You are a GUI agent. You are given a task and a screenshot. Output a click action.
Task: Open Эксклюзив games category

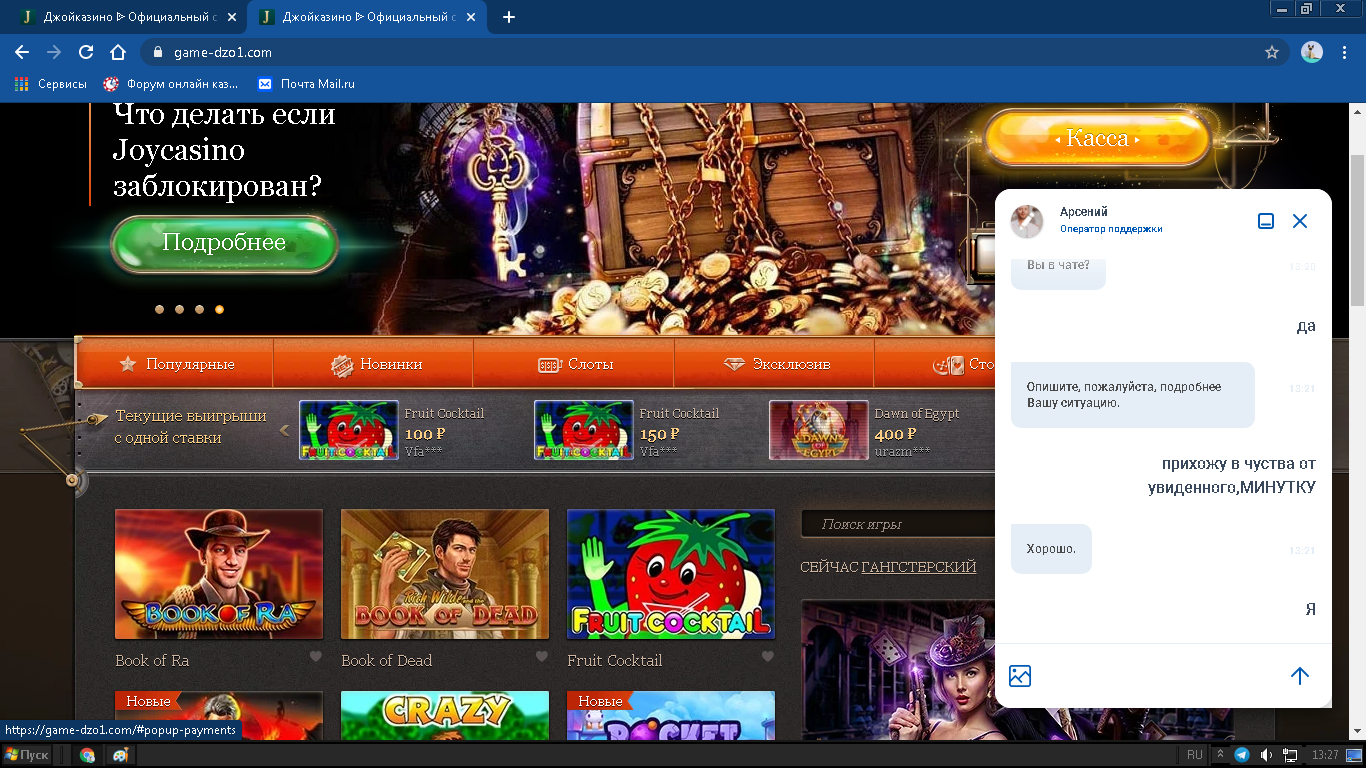(x=775, y=364)
